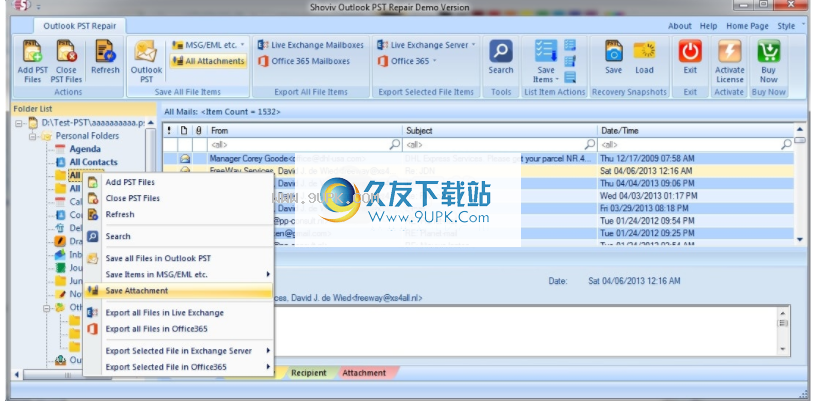
Task: Open the Outlook PST Repair tab
Action: (79, 25)
